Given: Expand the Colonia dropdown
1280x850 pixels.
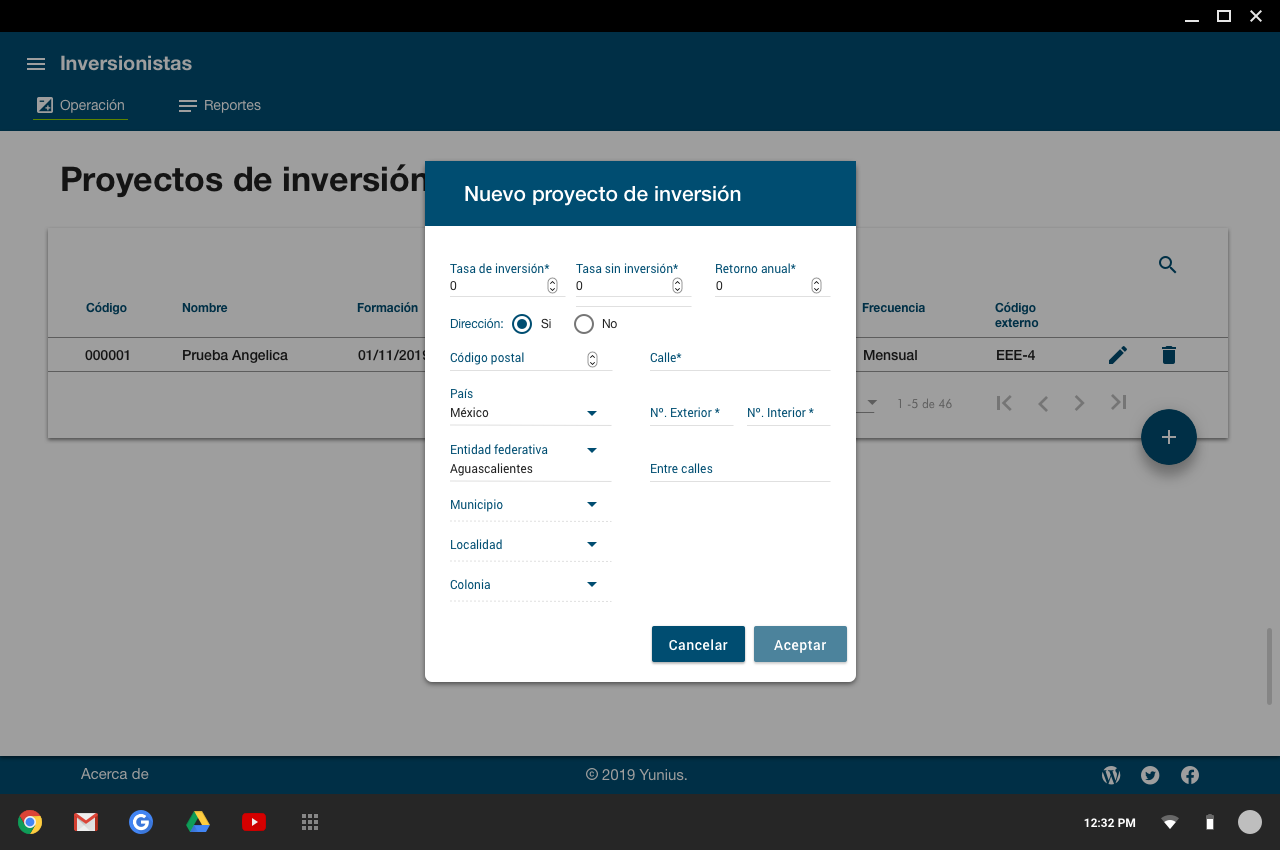Looking at the screenshot, I should click(591, 585).
